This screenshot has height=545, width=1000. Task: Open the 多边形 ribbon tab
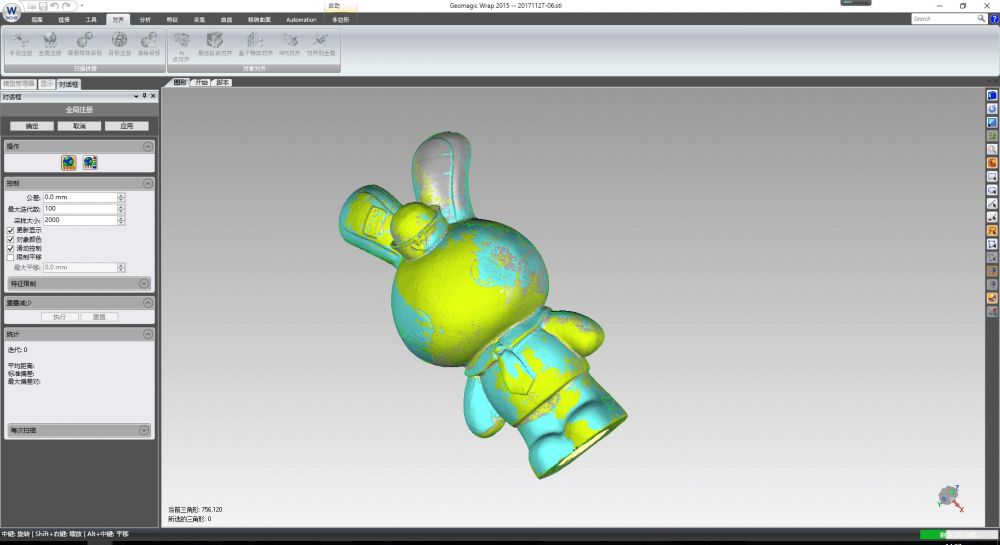(x=340, y=20)
